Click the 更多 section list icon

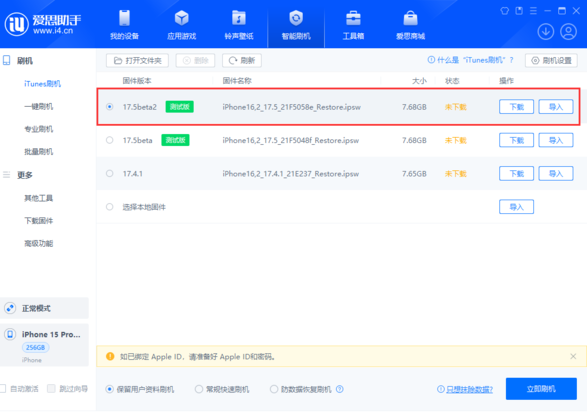(6, 174)
